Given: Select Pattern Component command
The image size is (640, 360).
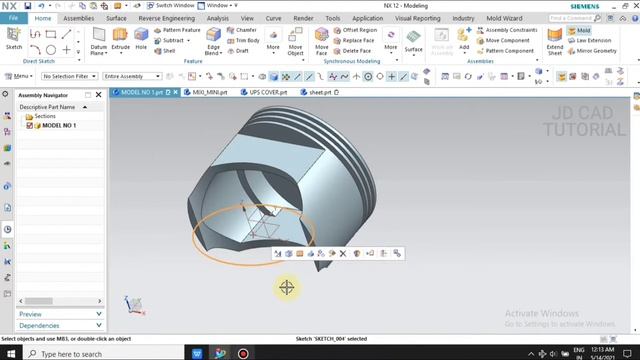Looking at the screenshot, I should [505, 51].
